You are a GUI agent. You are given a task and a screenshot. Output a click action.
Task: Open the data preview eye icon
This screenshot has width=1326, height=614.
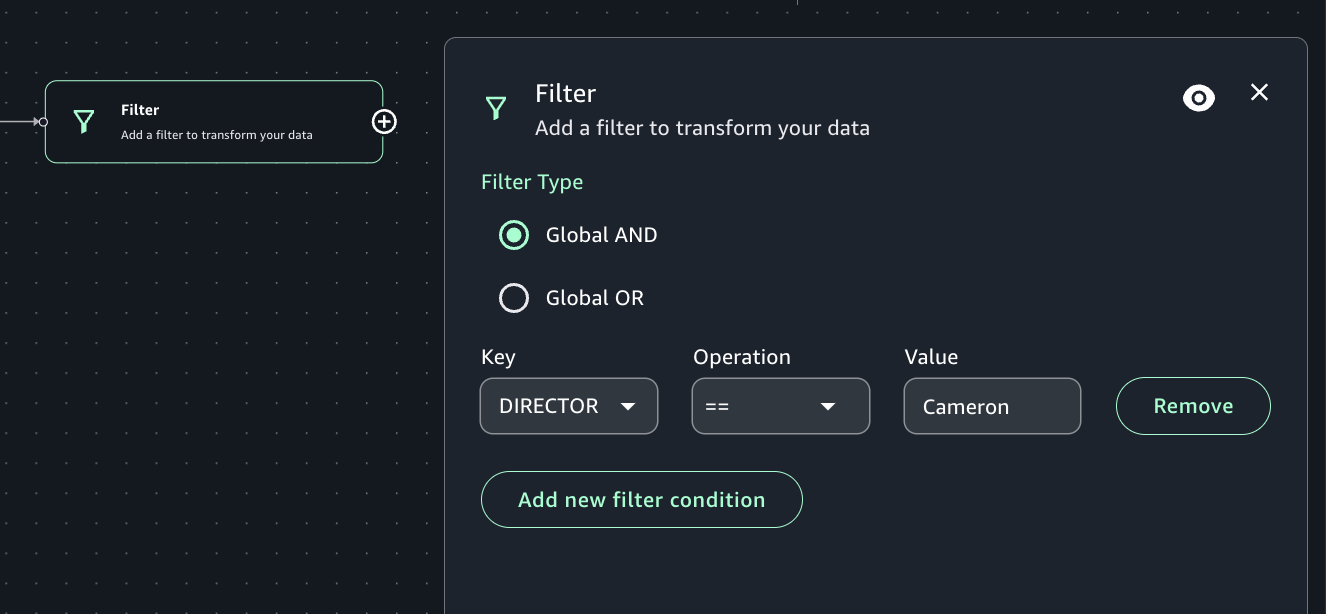click(x=1198, y=98)
